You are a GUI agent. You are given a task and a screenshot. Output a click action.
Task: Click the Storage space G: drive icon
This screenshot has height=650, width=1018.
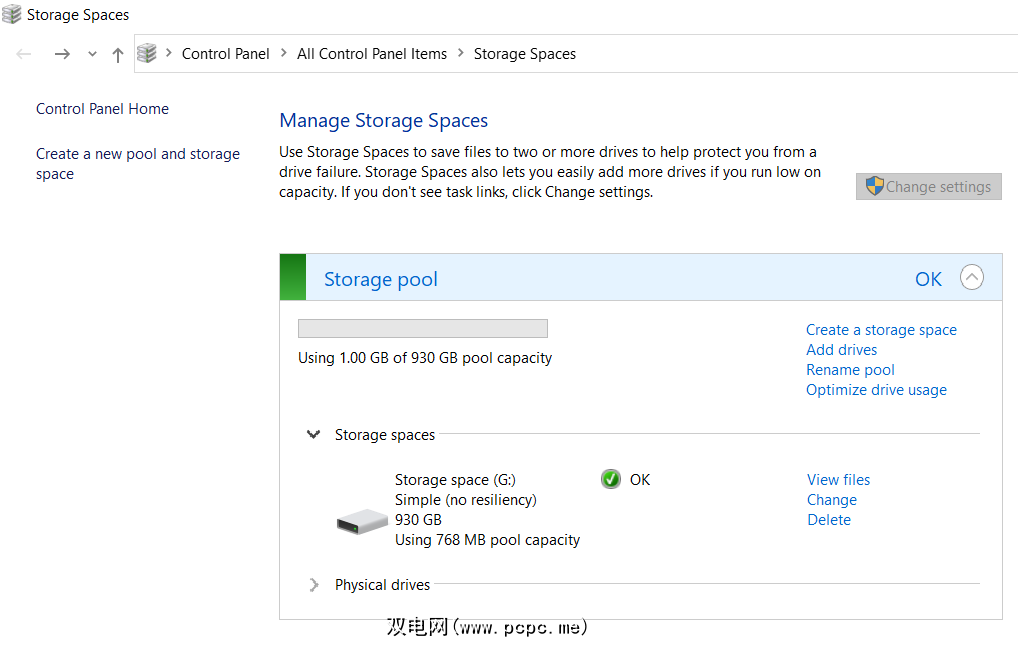tap(362, 520)
